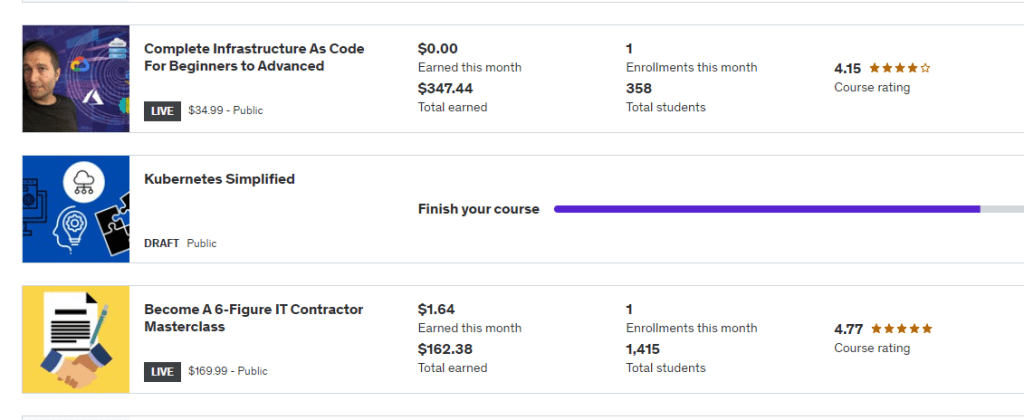Click Become A 6-Figure IT Contractor title
Viewport: 1024px width, 420px height.
point(253,318)
